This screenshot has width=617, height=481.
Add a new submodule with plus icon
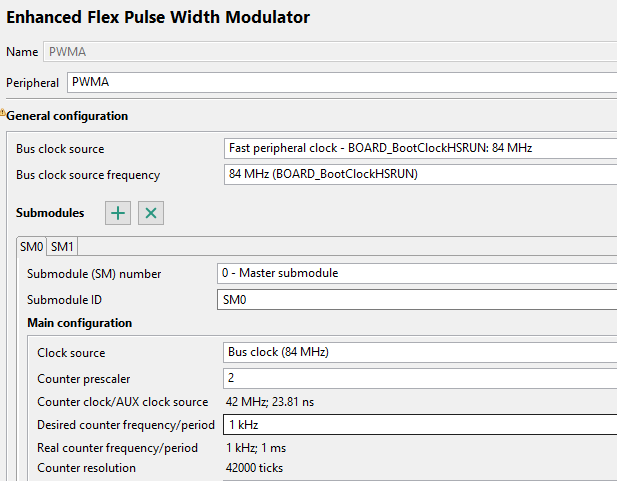118,213
